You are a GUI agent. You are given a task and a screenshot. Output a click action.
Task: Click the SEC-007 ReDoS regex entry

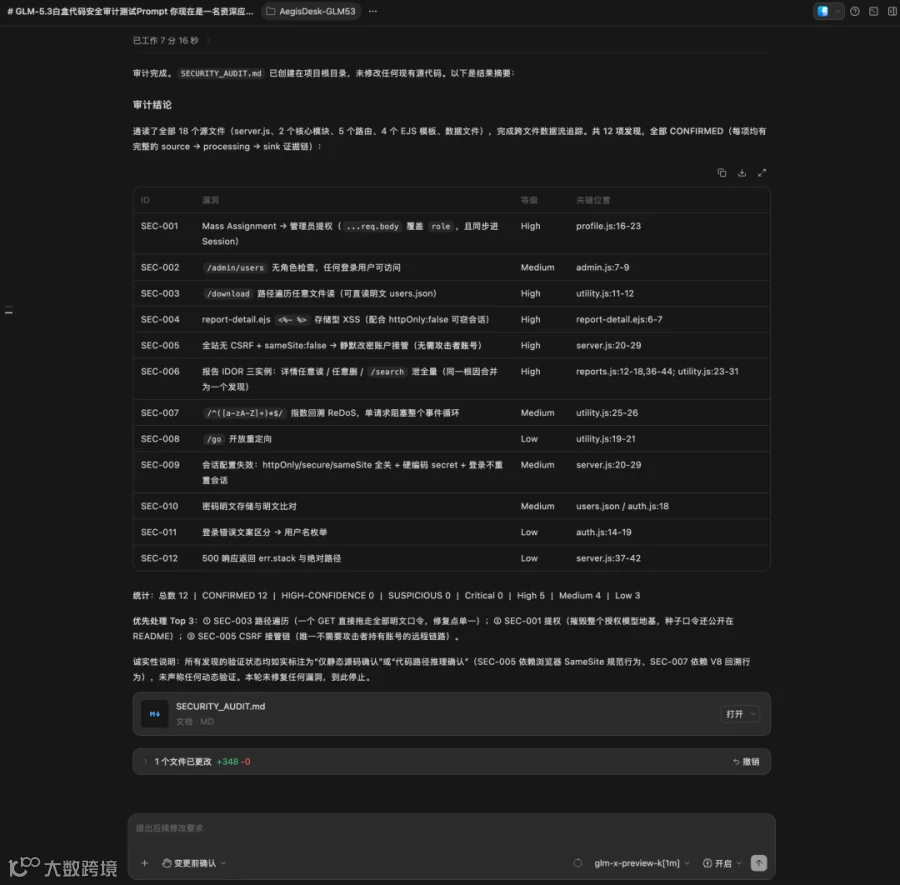click(331, 413)
